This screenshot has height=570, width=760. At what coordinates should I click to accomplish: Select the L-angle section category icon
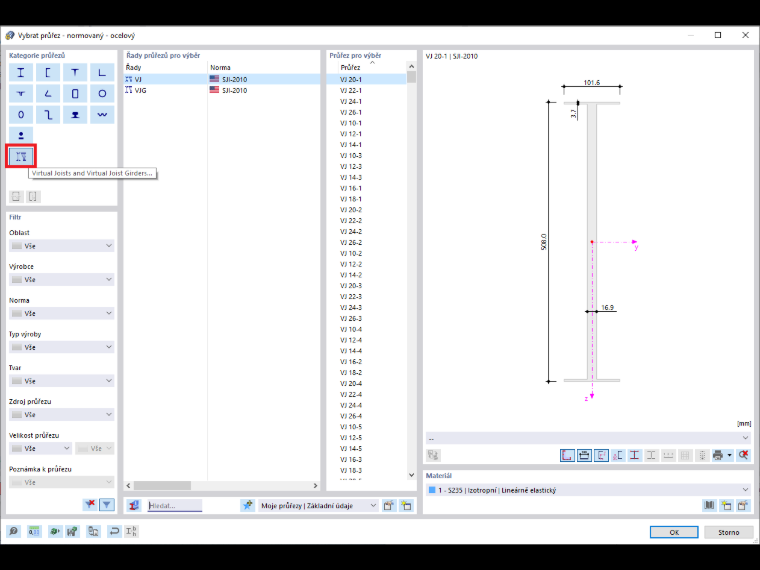pos(102,73)
